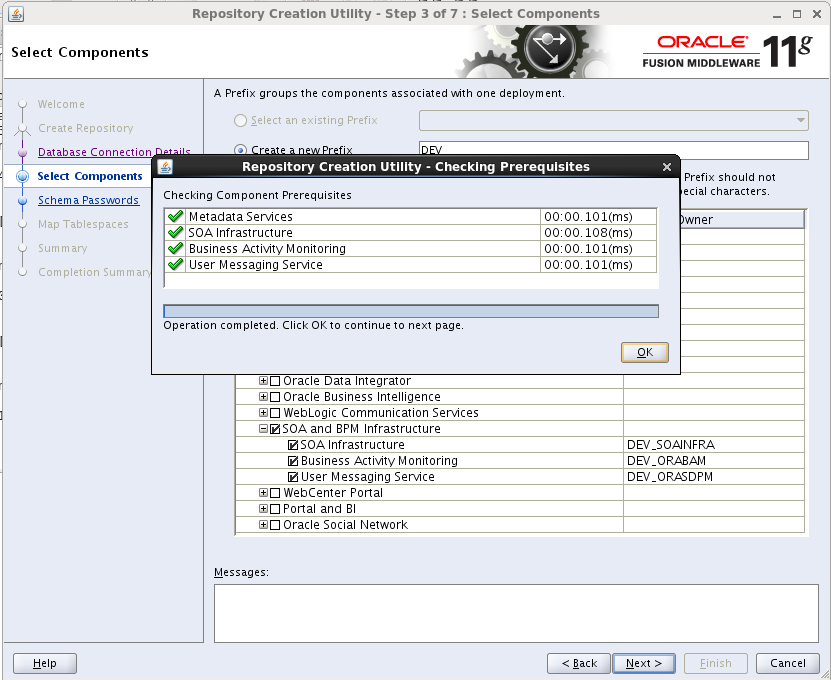Click green checkmark beside User Messaging Service
831x680 pixels.
(x=176, y=265)
